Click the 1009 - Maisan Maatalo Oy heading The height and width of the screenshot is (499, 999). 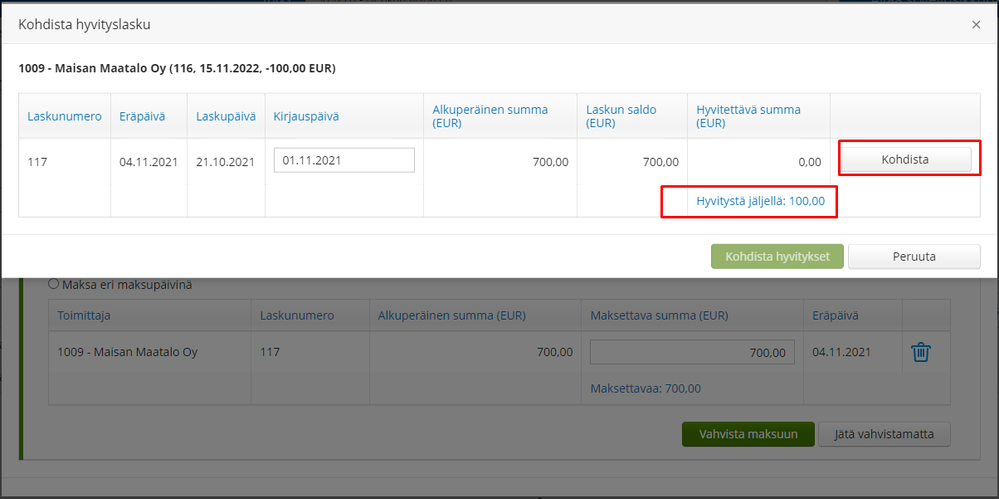pyautogui.click(x=177, y=68)
